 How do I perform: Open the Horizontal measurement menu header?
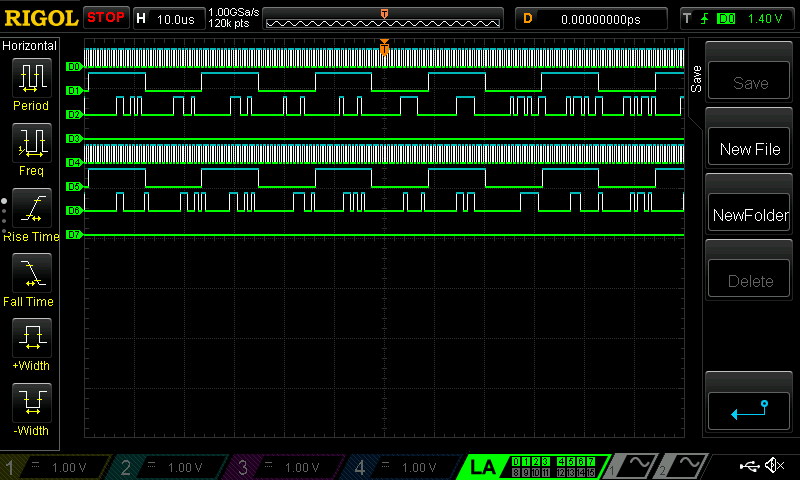tap(35, 46)
